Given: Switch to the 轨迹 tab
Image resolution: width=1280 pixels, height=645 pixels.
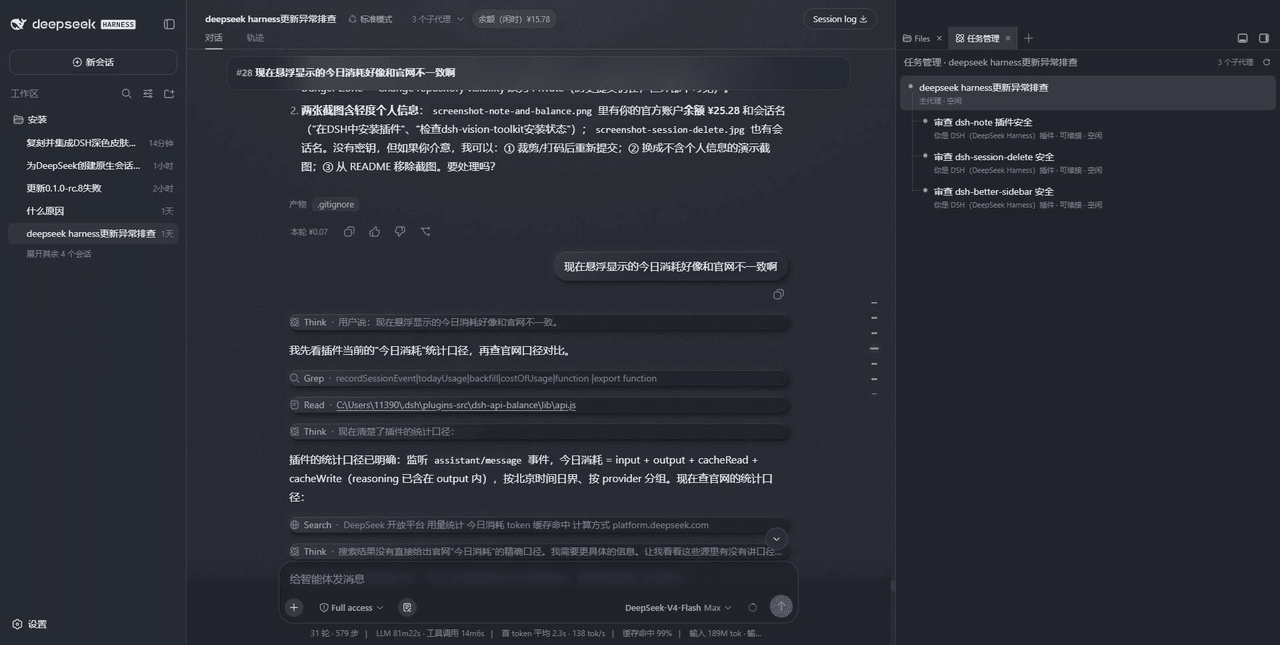Looking at the screenshot, I should click(255, 38).
